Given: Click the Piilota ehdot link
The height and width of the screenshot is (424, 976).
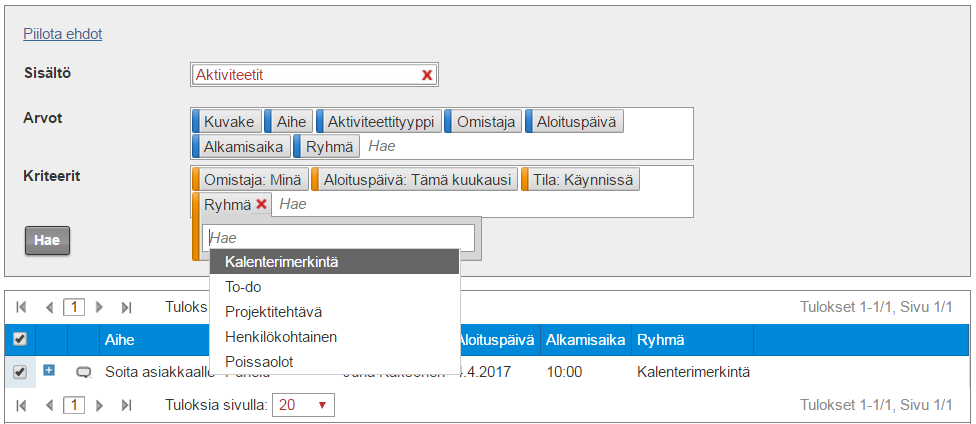Looking at the screenshot, I should [x=63, y=34].
